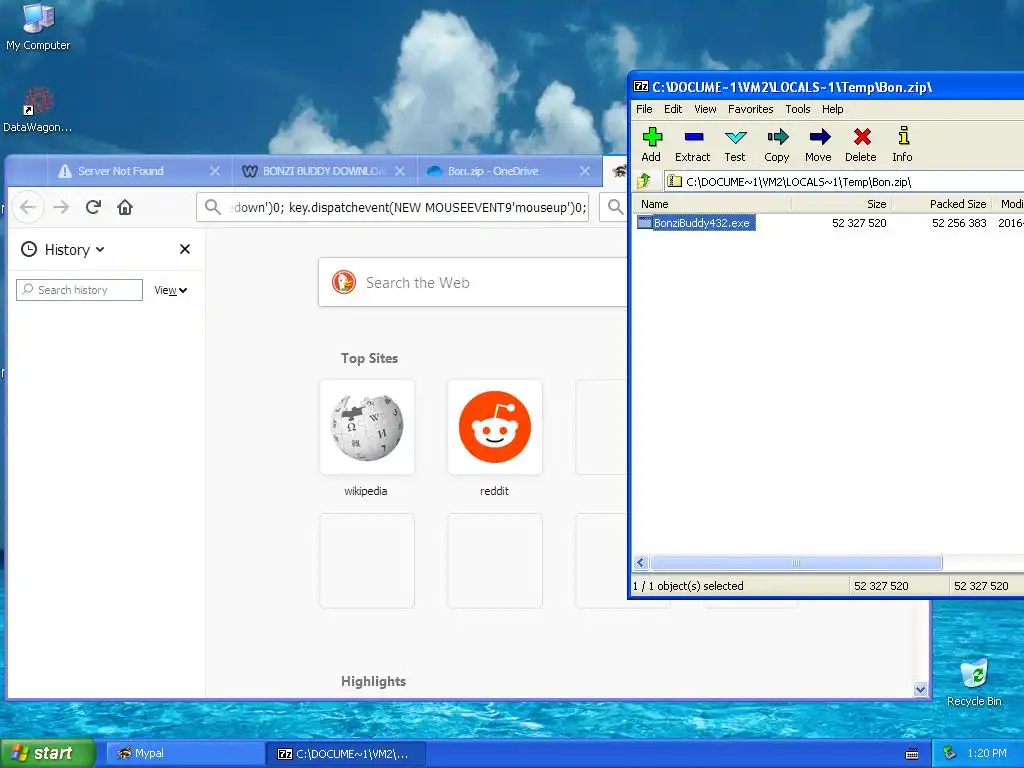
Task: Sort by the Name column header
Action: pyautogui.click(x=712, y=204)
